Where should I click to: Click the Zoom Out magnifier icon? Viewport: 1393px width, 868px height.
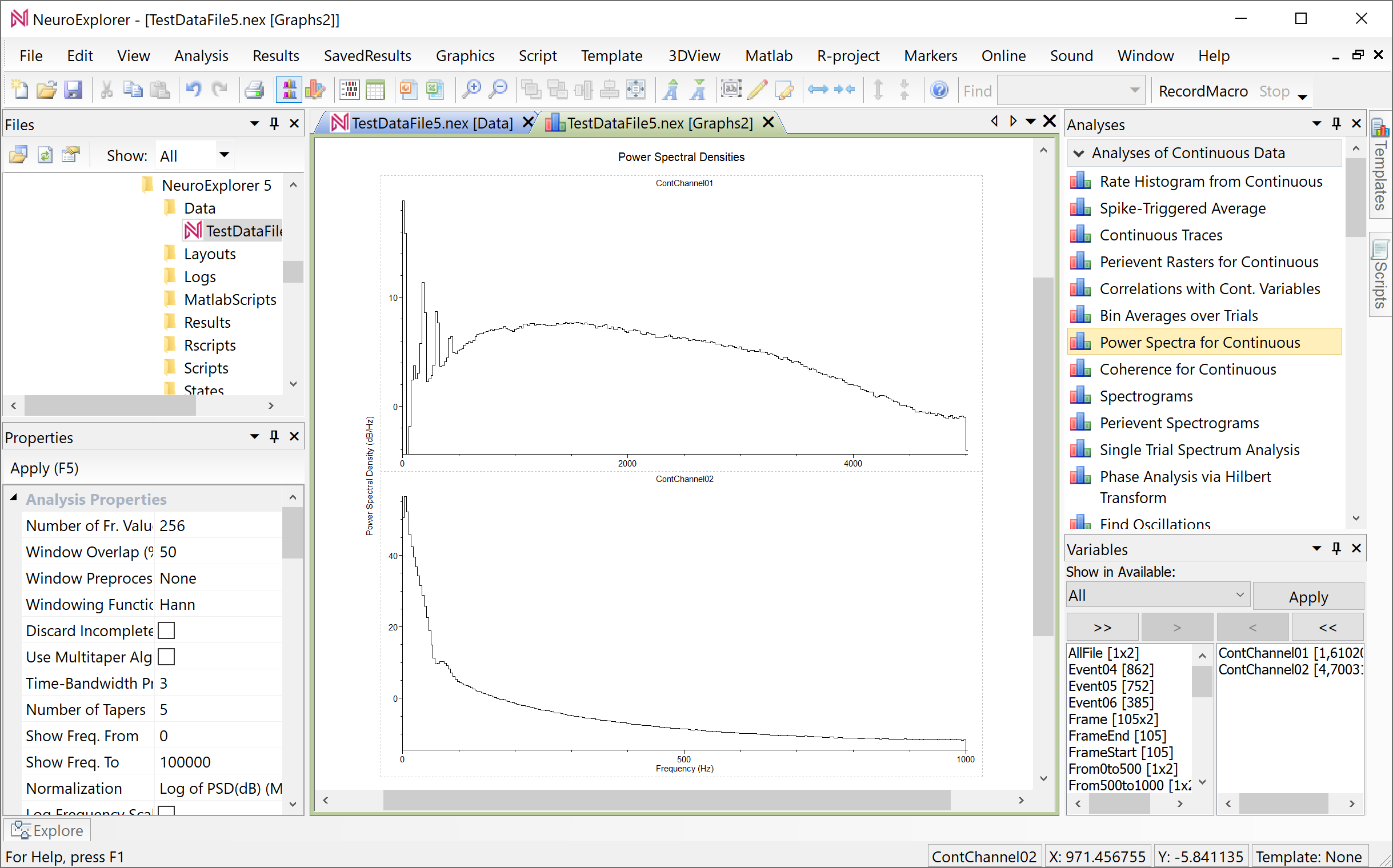coord(498,90)
